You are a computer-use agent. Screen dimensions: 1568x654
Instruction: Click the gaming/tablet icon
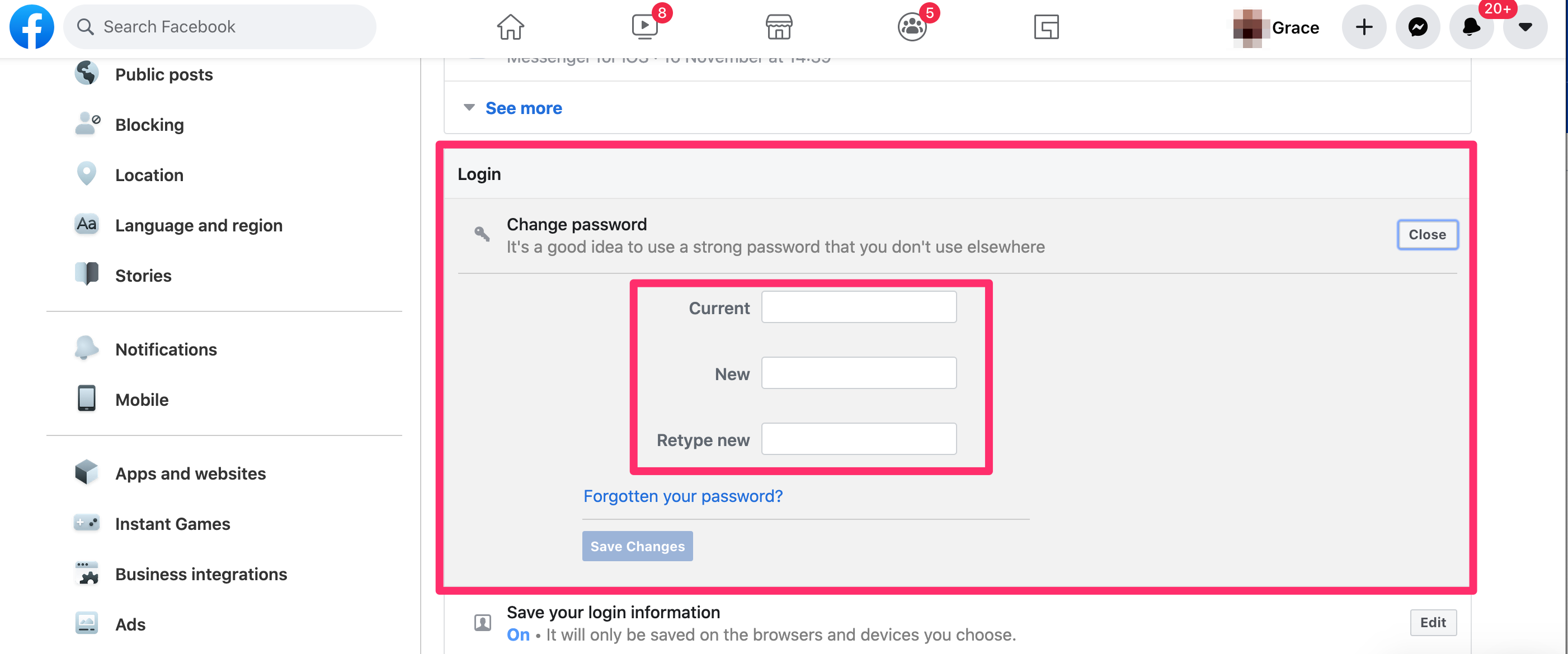pyautogui.click(x=1047, y=27)
